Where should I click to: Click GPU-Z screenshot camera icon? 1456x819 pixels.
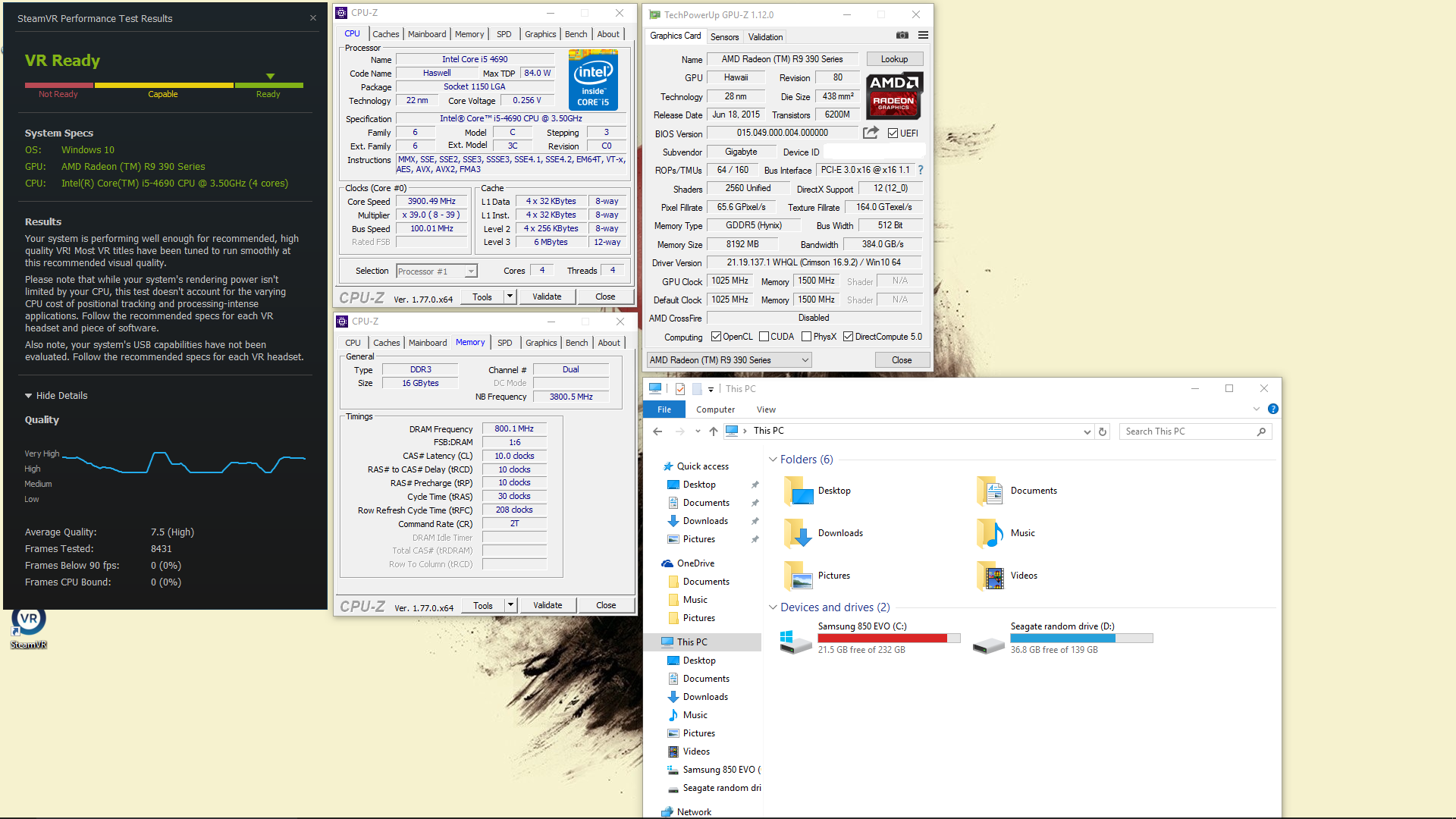902,35
